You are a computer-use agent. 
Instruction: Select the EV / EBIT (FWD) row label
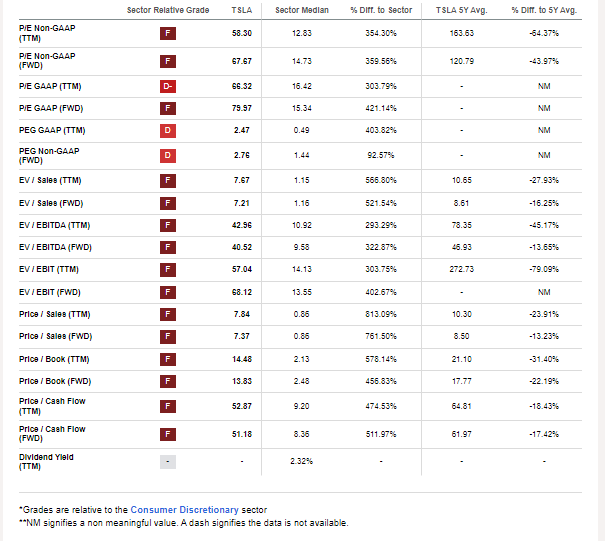coord(50,292)
